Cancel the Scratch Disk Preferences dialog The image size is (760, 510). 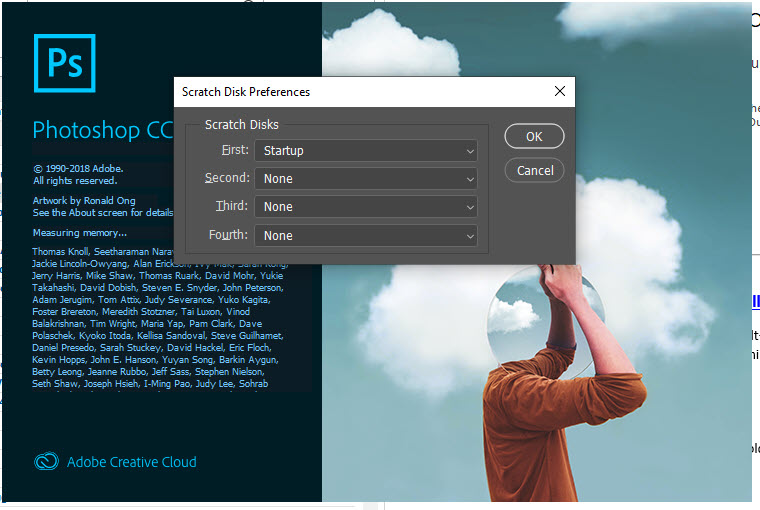pyautogui.click(x=534, y=171)
